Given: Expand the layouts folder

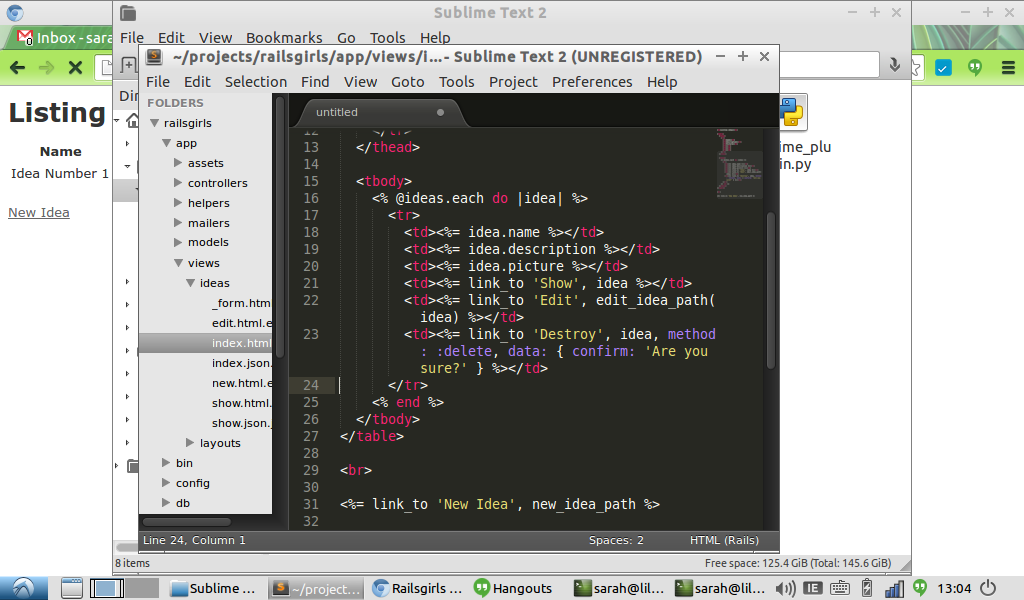Looking at the screenshot, I should 190,443.
